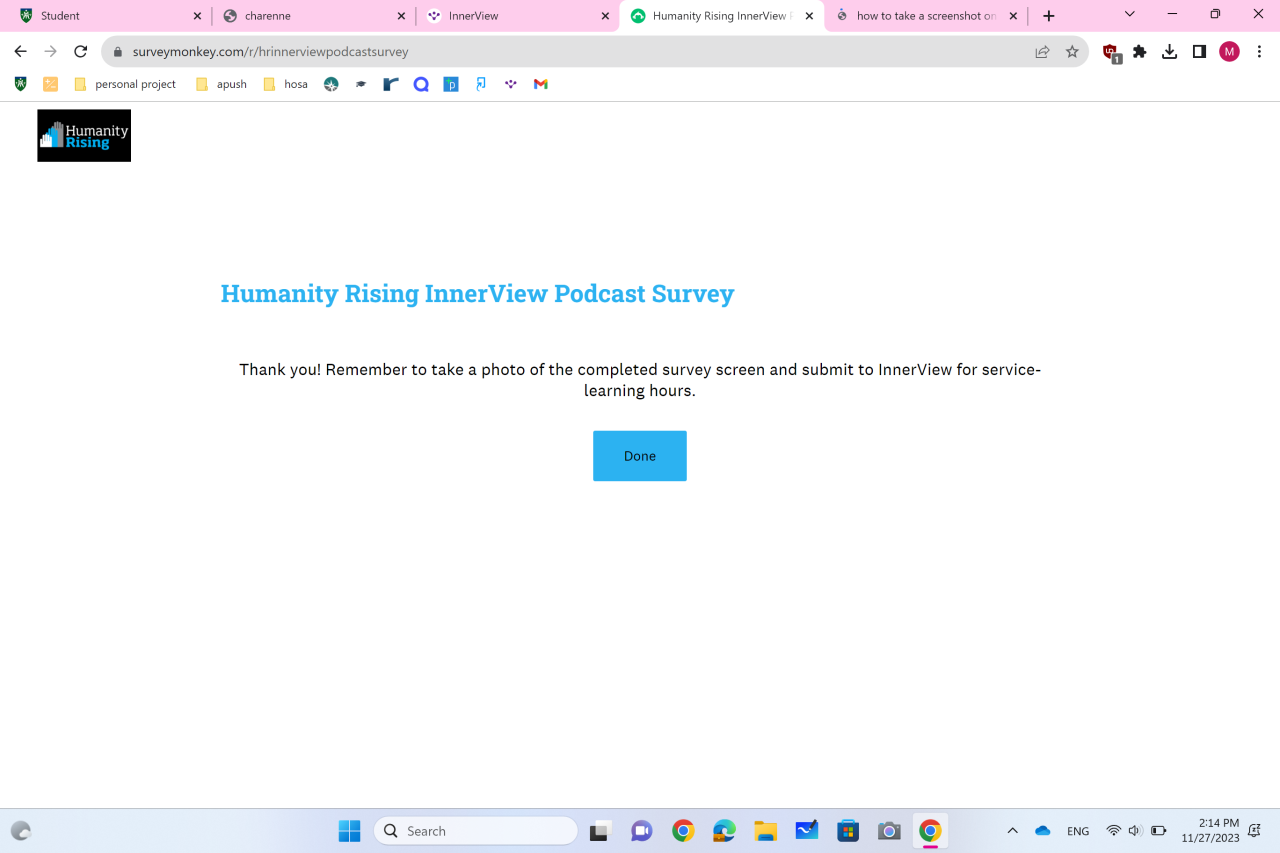The height and width of the screenshot is (853, 1280).
Task: Open the blue 'p' square bookmark
Action: [x=451, y=85]
